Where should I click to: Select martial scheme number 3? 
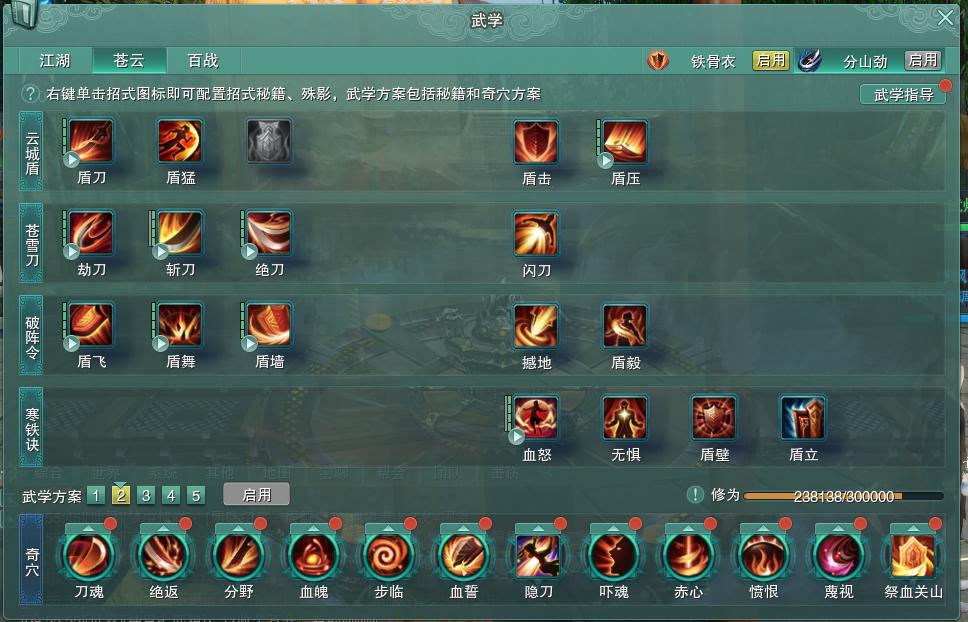pos(146,496)
